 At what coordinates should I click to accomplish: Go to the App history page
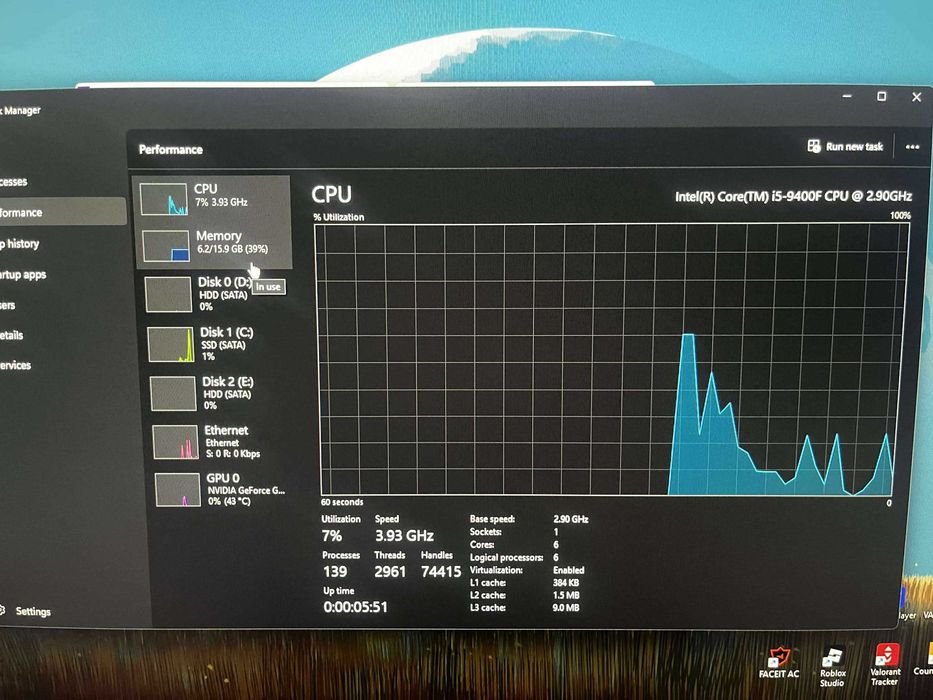coord(20,243)
